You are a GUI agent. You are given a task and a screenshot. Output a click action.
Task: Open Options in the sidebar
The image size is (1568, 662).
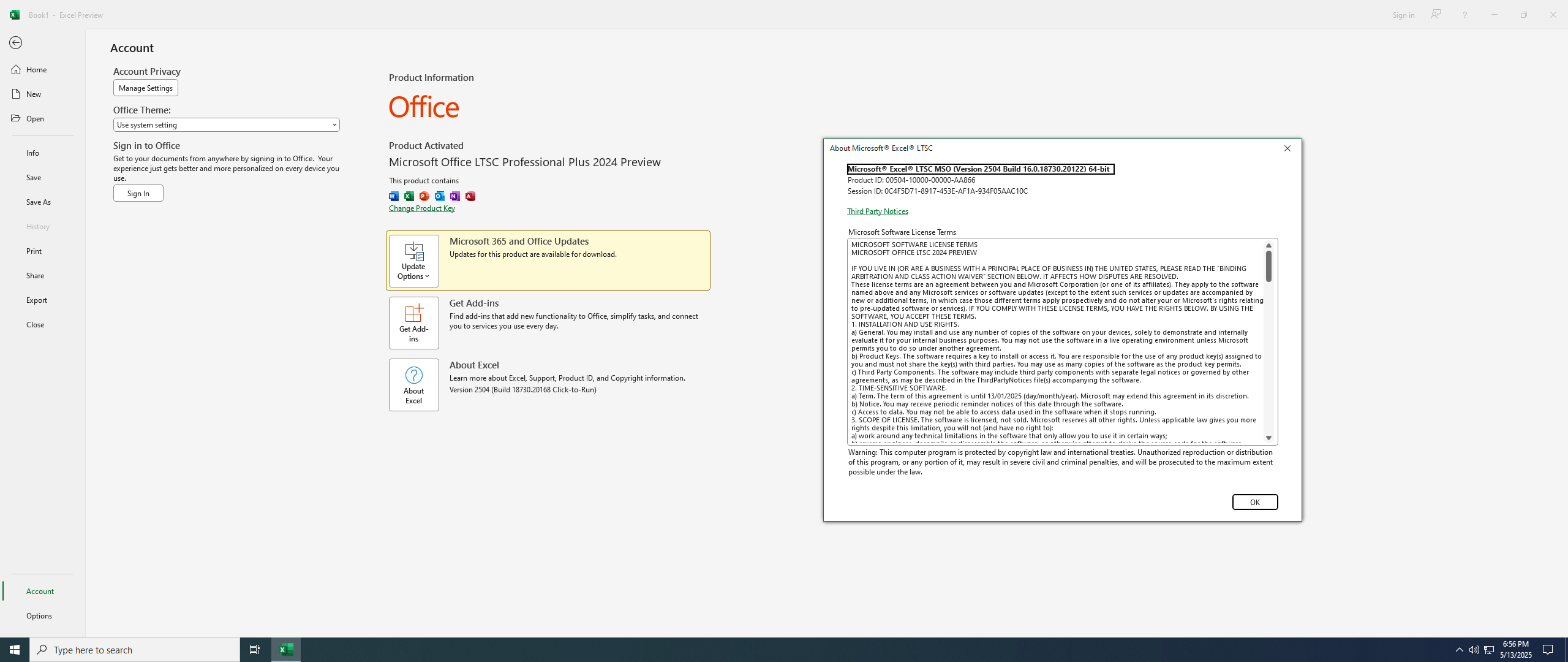pyautogui.click(x=42, y=615)
